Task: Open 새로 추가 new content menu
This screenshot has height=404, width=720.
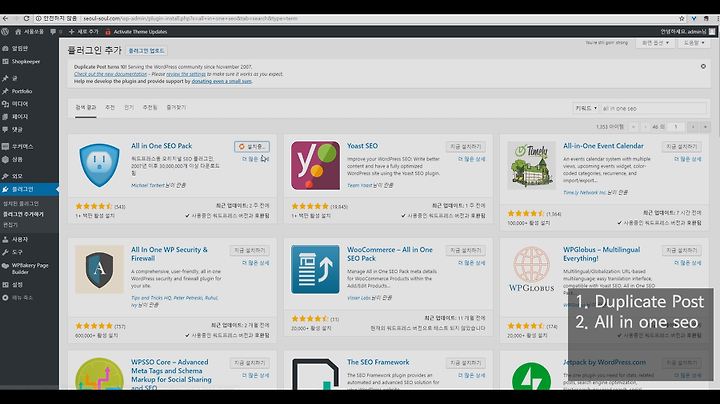Action: [x=84, y=32]
